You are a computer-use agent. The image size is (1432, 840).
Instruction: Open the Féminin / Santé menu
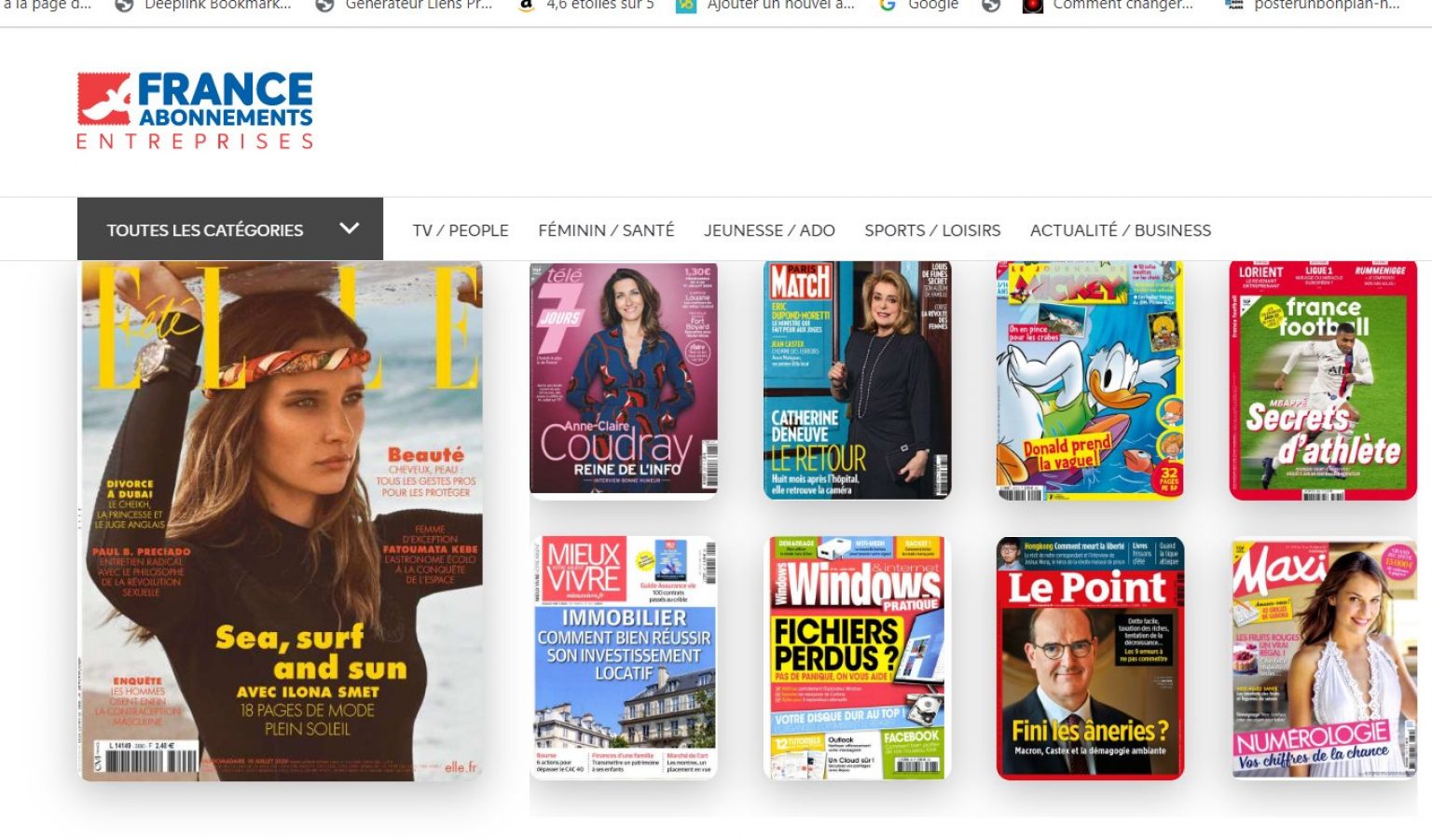pyautogui.click(x=606, y=230)
